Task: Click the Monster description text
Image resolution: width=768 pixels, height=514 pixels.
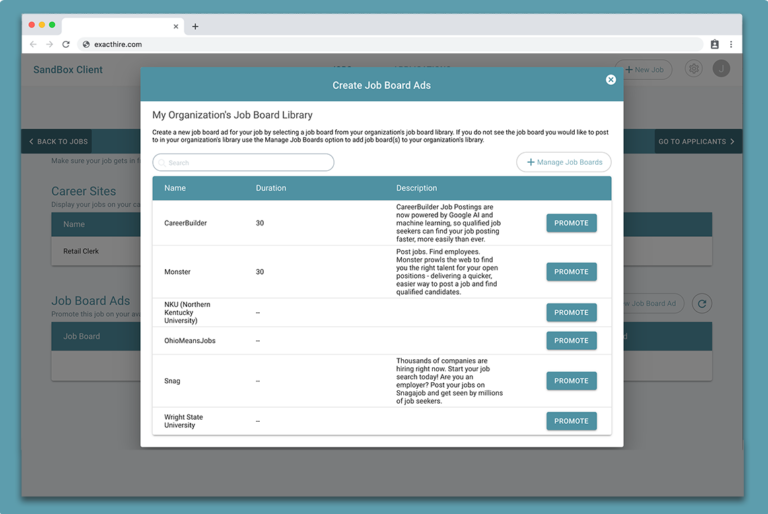Action: 447,271
